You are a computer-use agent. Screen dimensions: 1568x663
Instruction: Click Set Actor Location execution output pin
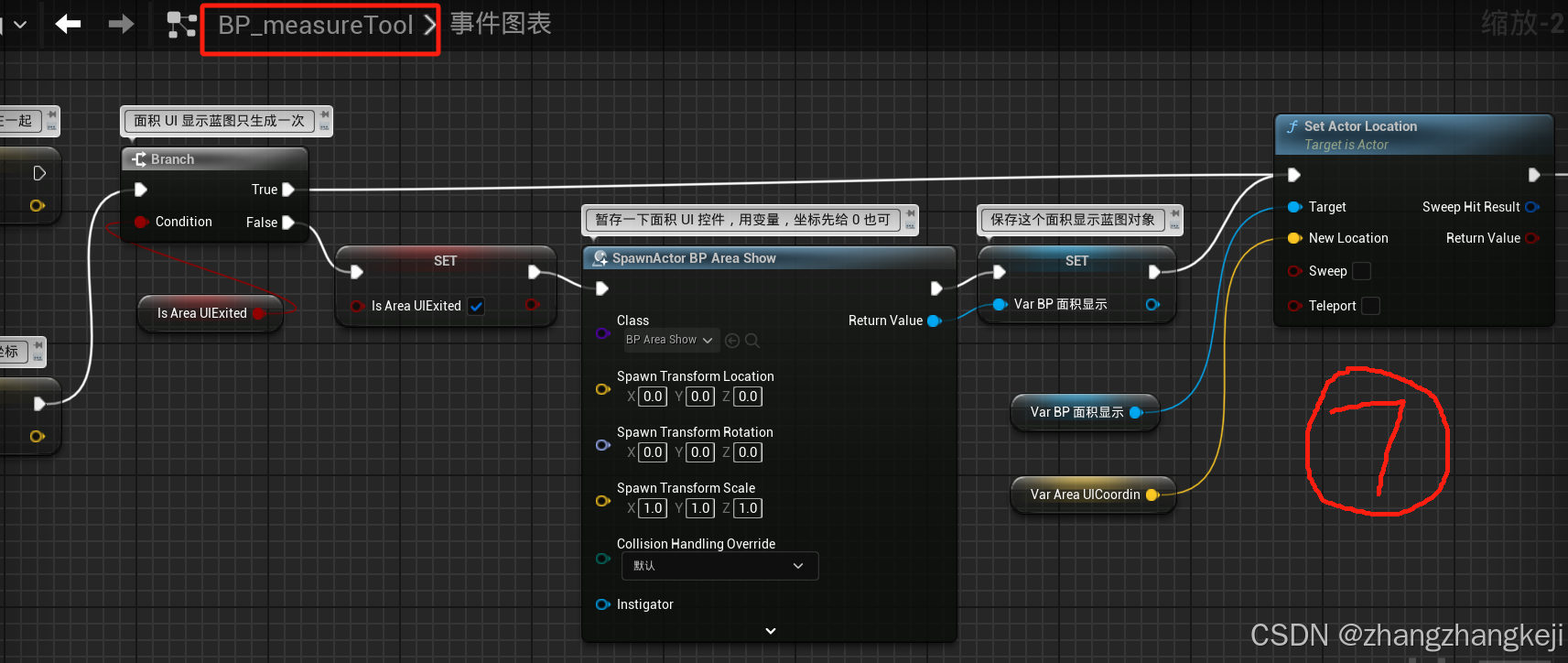(1534, 175)
